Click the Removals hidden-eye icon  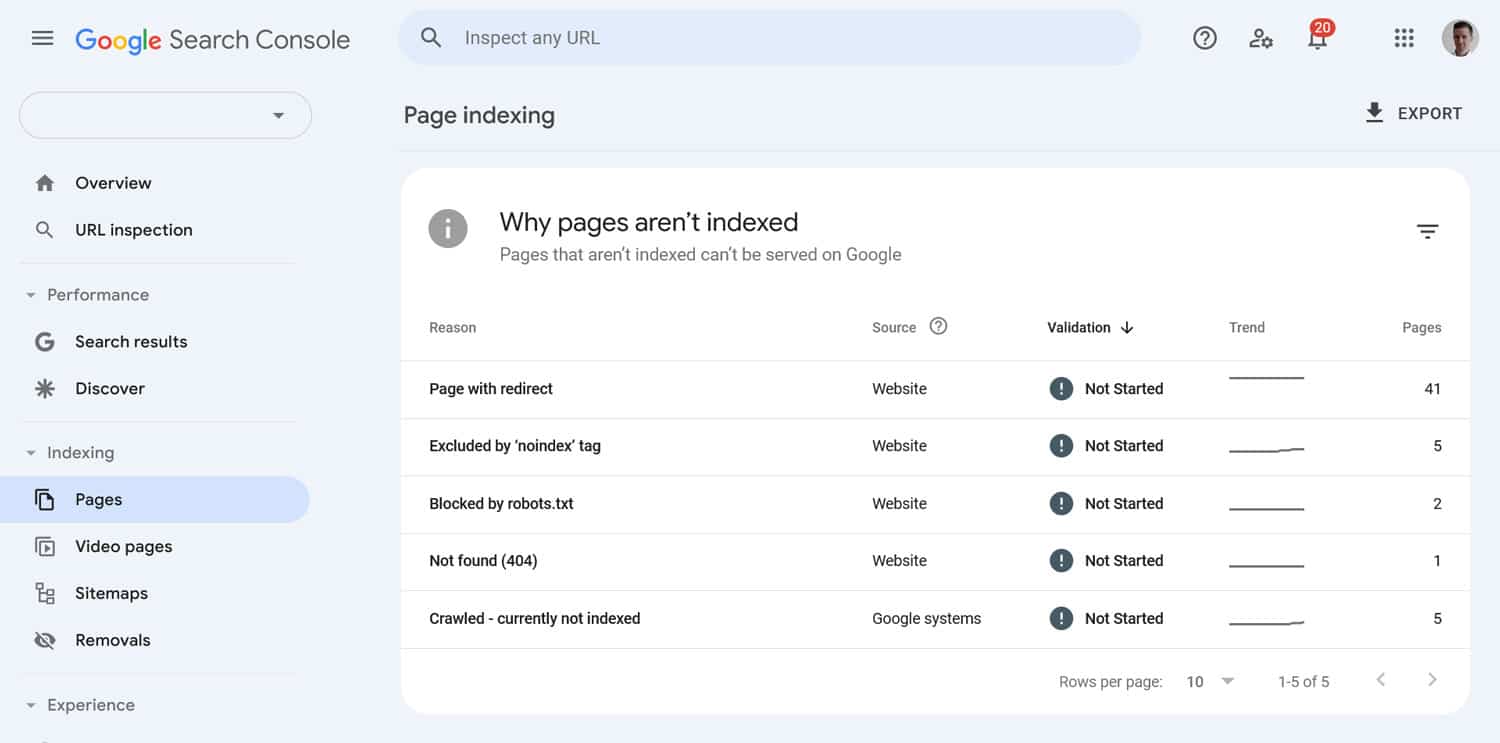[x=44, y=639]
